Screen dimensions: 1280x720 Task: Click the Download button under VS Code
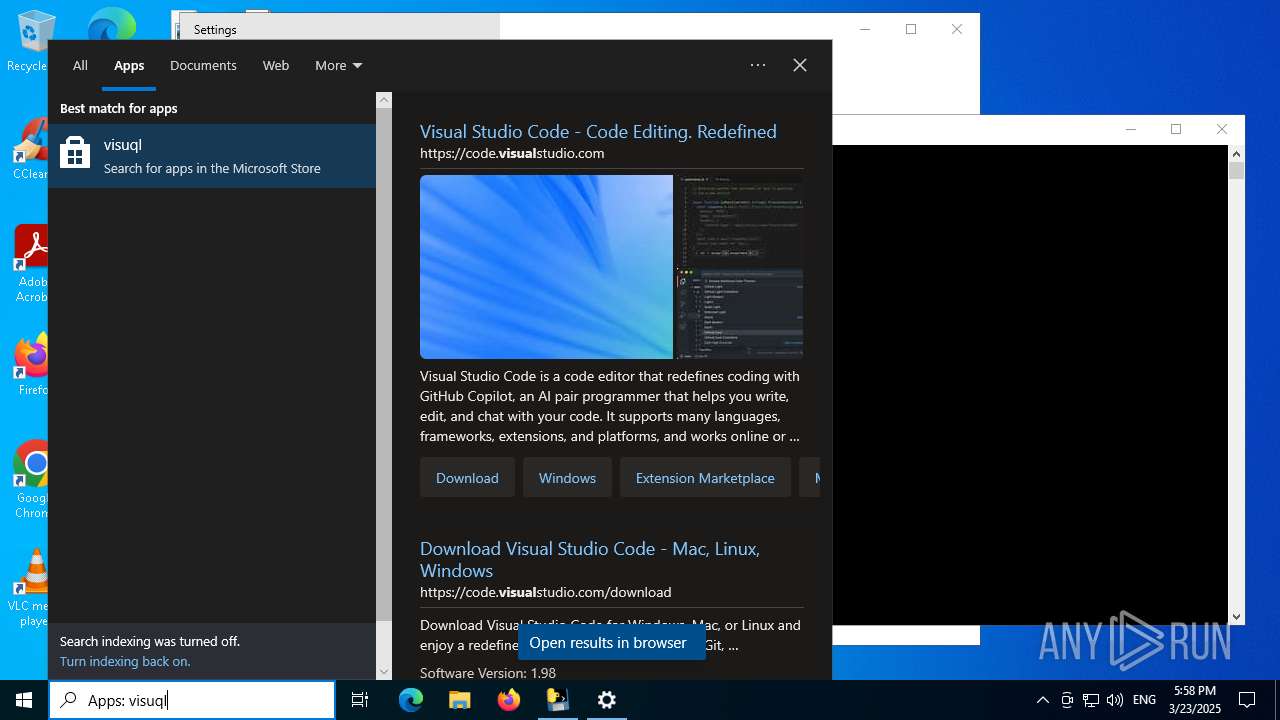pyautogui.click(x=467, y=478)
